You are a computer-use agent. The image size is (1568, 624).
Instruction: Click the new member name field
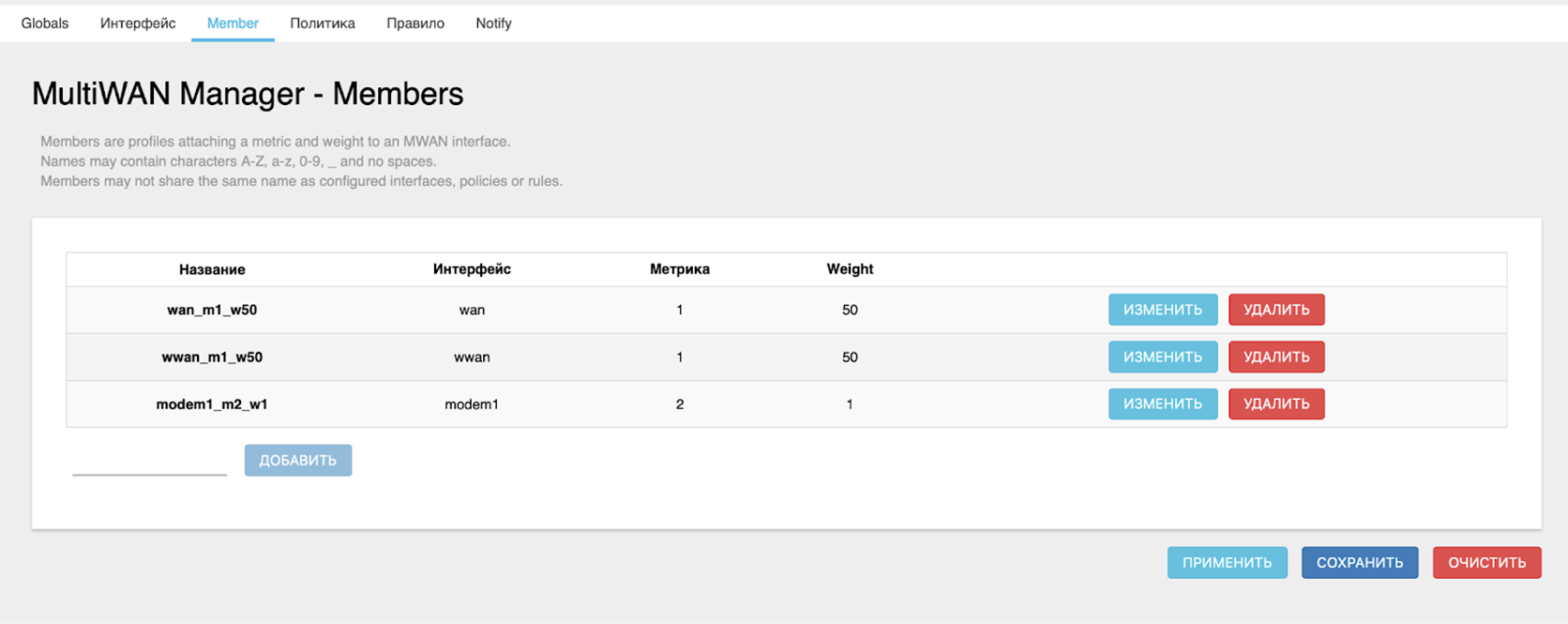point(150,462)
